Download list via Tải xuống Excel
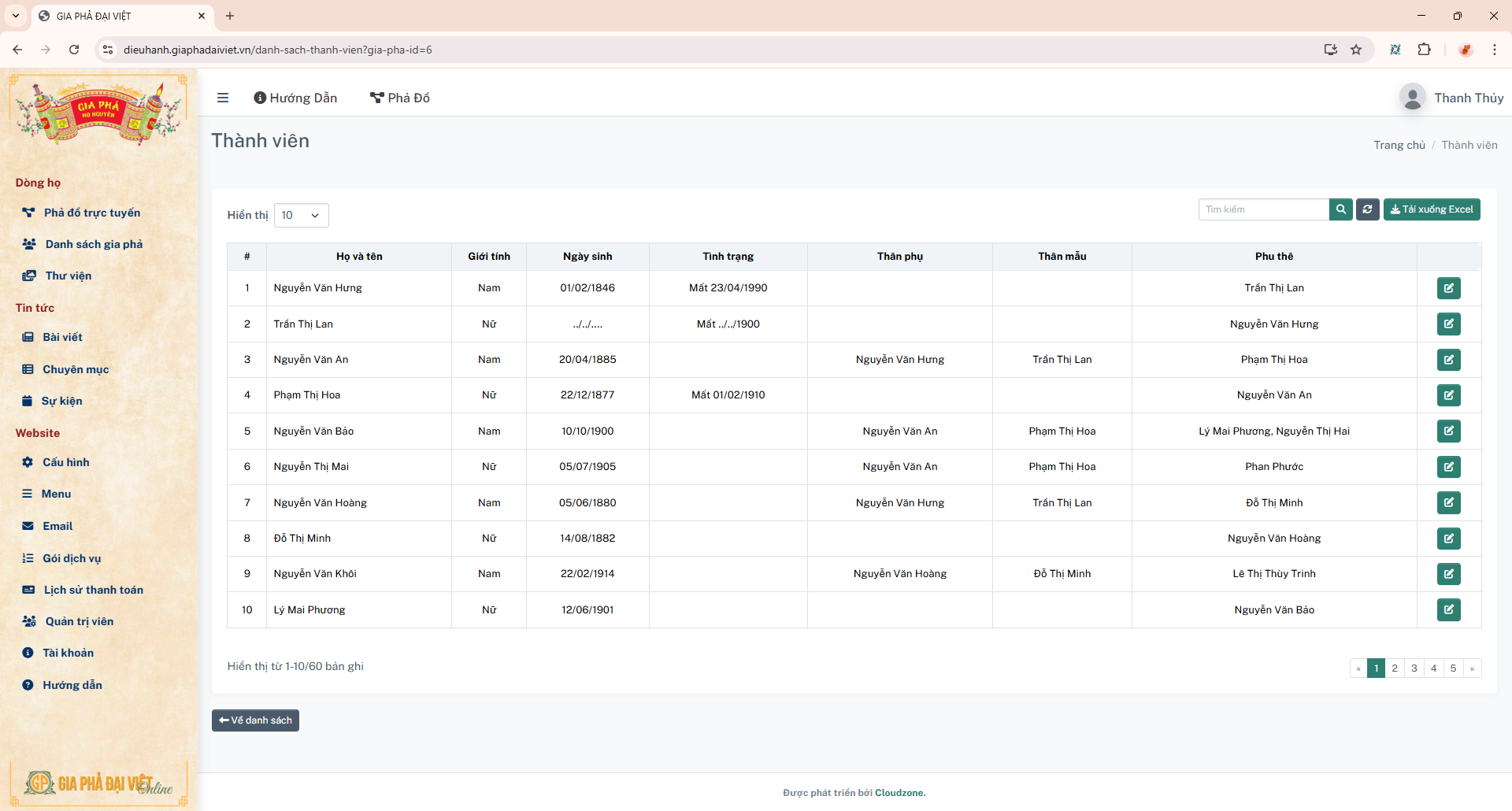1512x811 pixels. (1432, 209)
